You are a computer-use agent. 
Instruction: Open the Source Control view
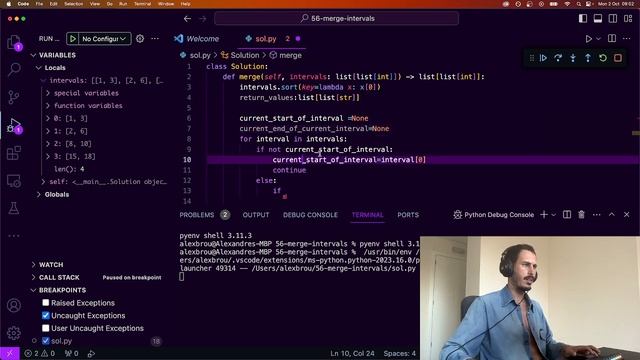[x=14, y=97]
